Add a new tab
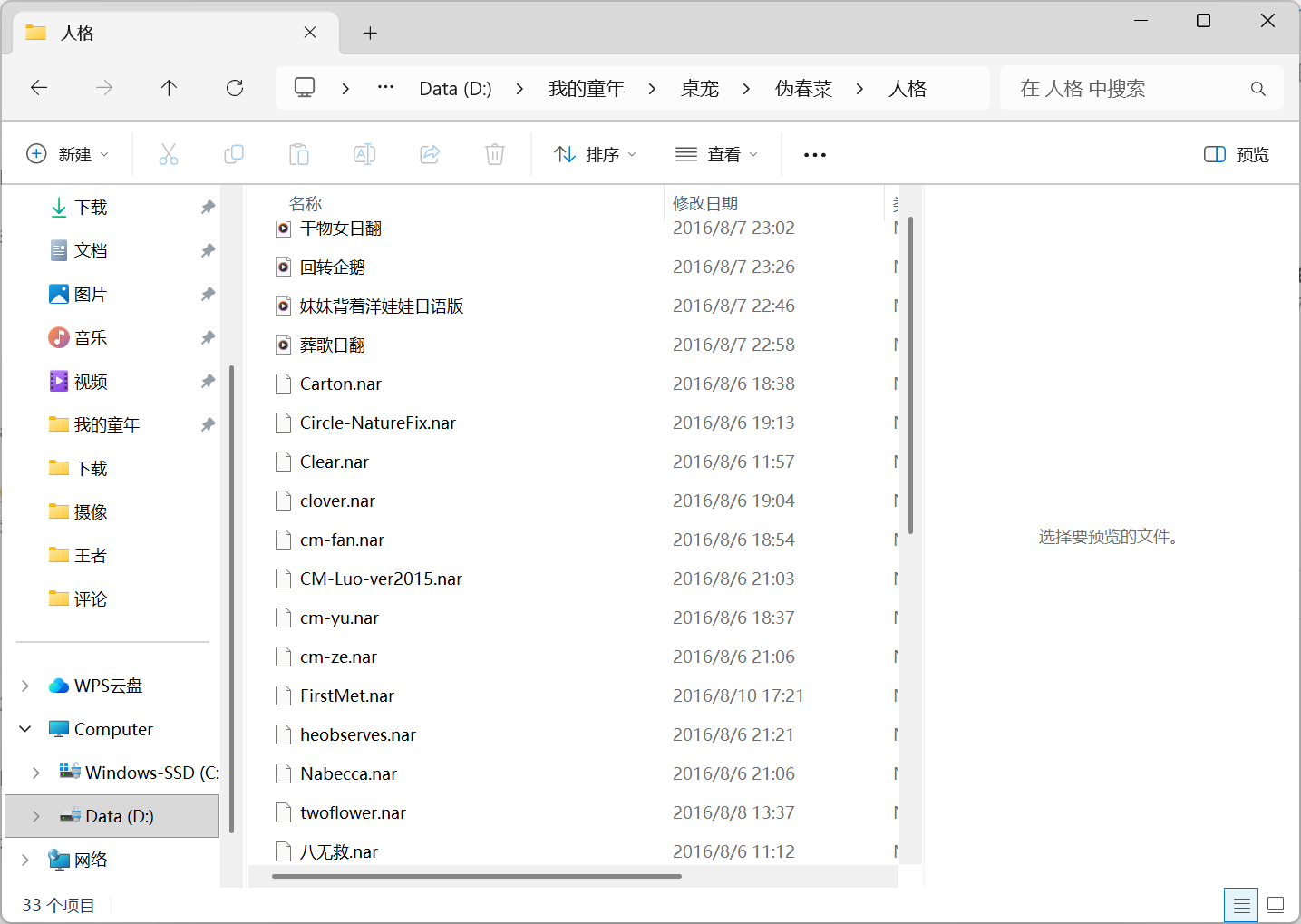Screen dimensions: 1301x924 tap(370, 34)
